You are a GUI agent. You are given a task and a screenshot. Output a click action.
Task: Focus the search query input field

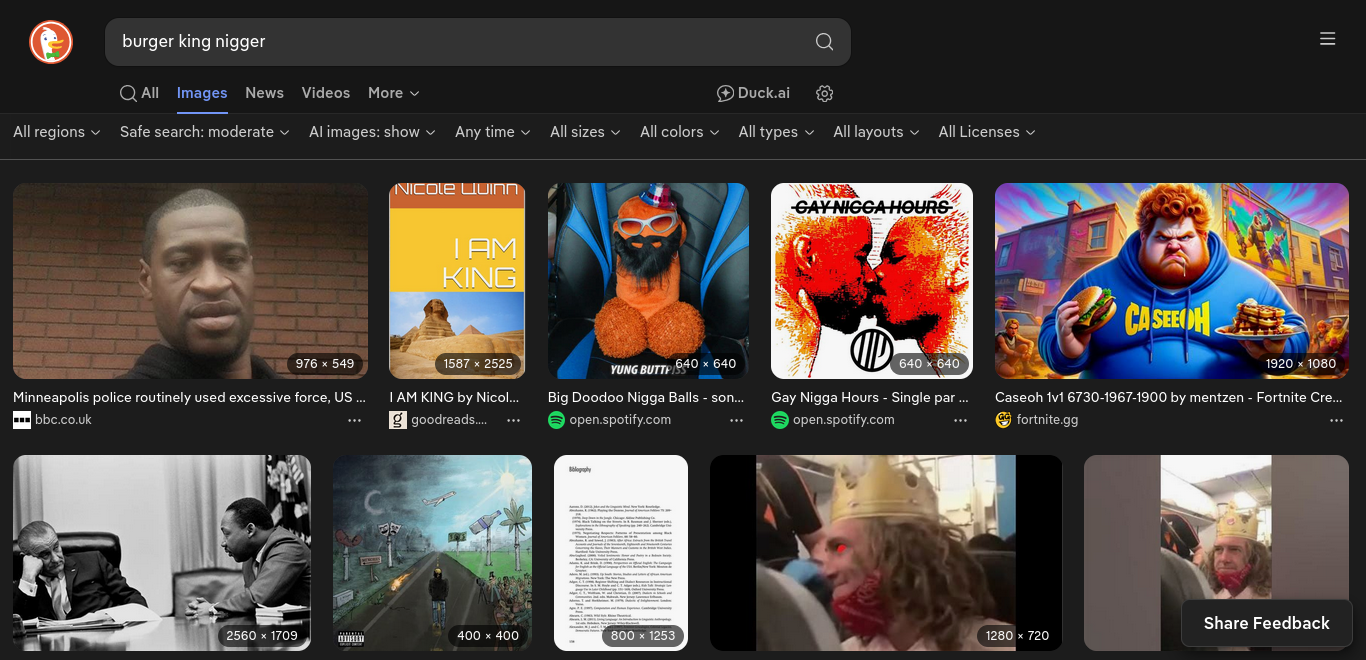tap(460, 42)
